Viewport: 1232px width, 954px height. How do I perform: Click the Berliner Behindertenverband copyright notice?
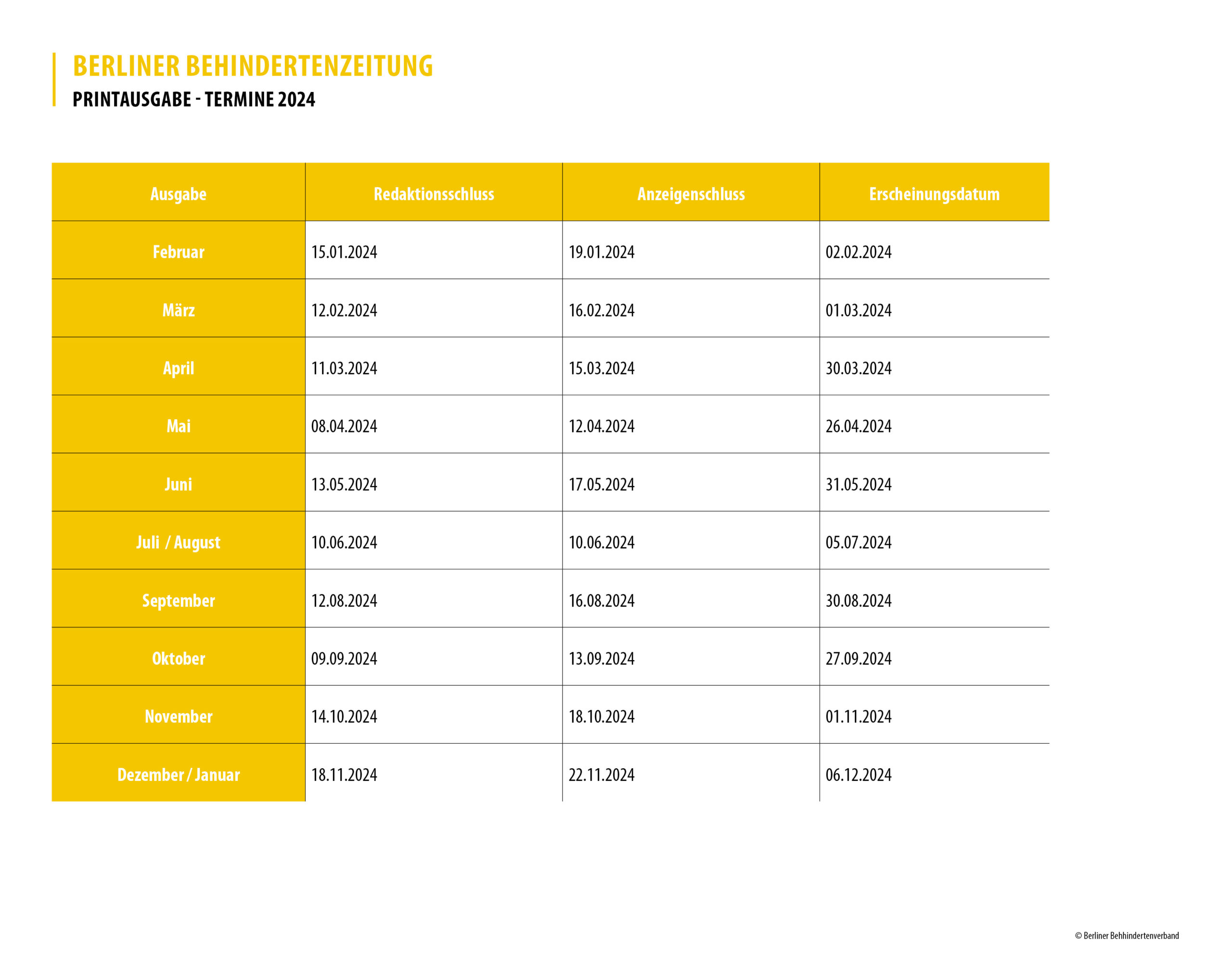[x=1126, y=936]
